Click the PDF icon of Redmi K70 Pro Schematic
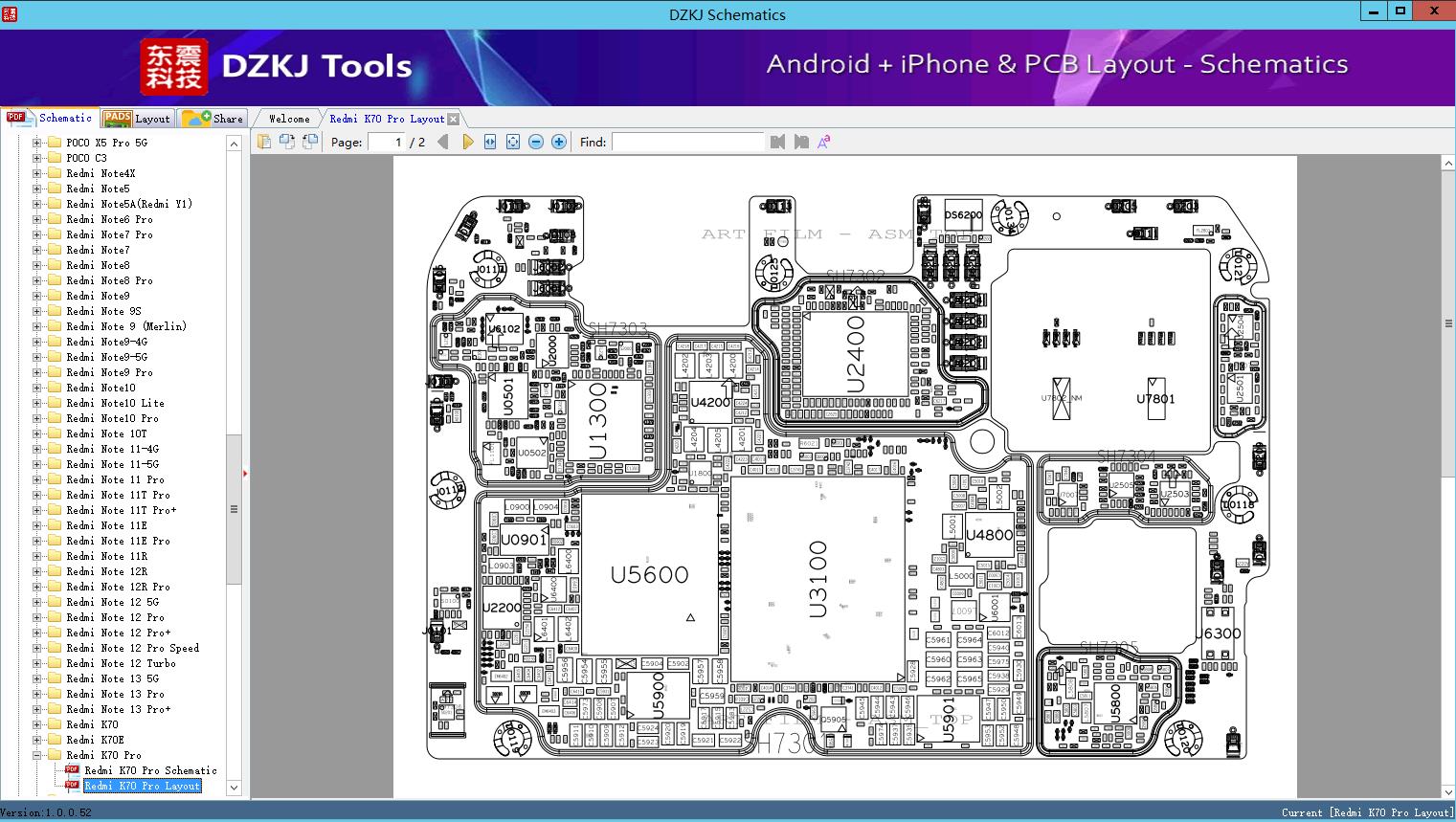The image size is (1456, 822). [72, 769]
